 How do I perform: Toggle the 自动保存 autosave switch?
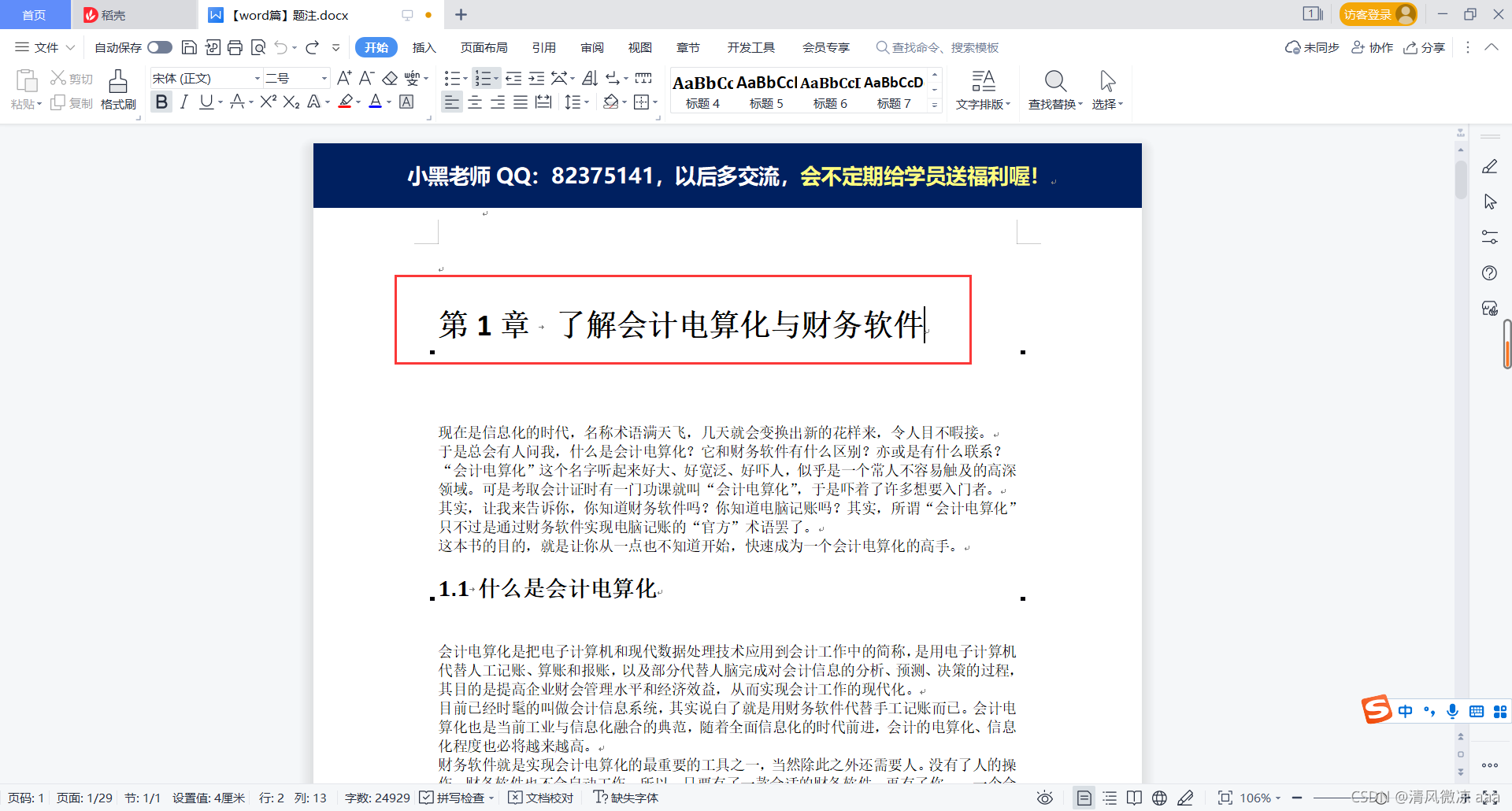click(159, 47)
